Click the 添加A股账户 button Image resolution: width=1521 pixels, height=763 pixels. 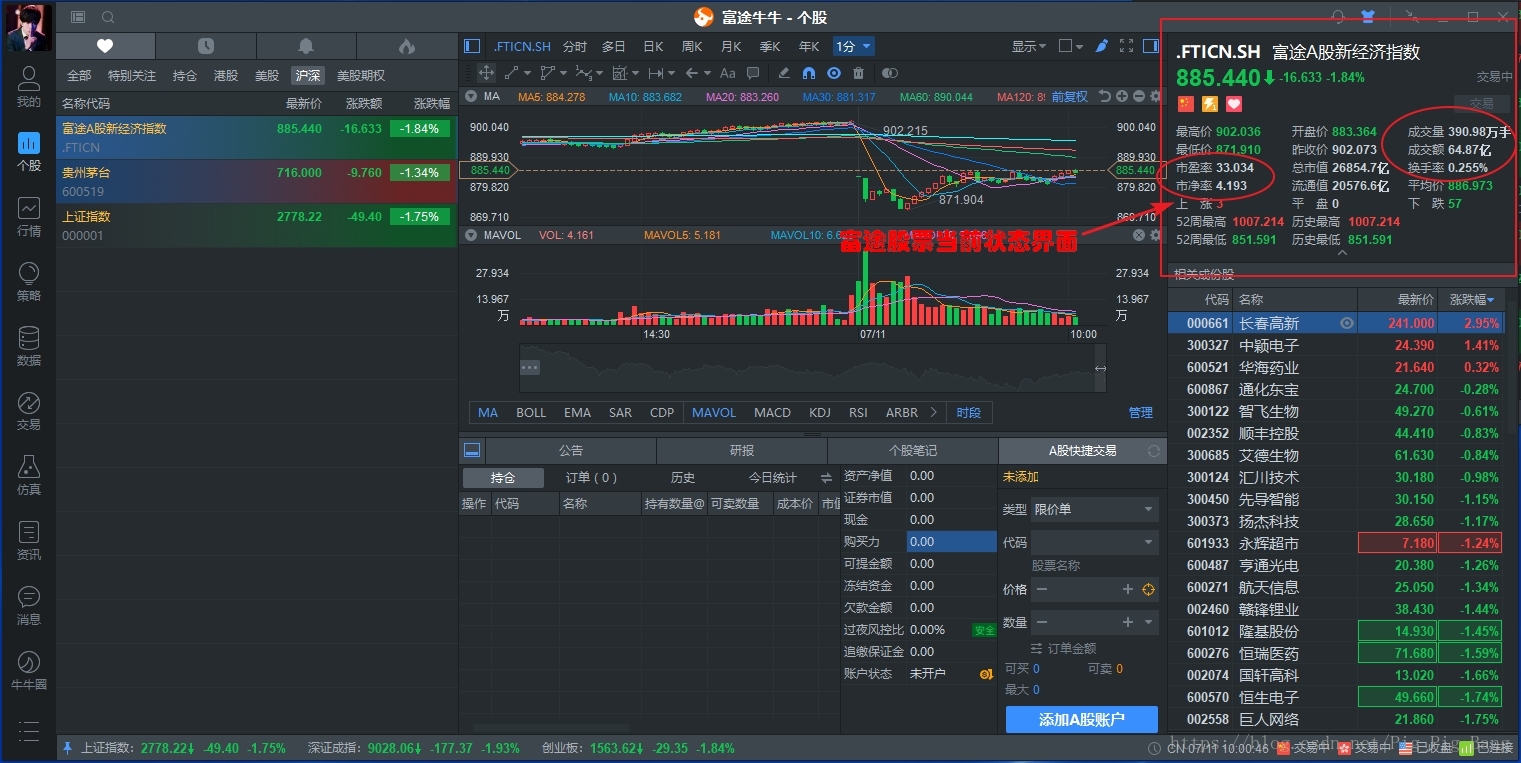1082,719
